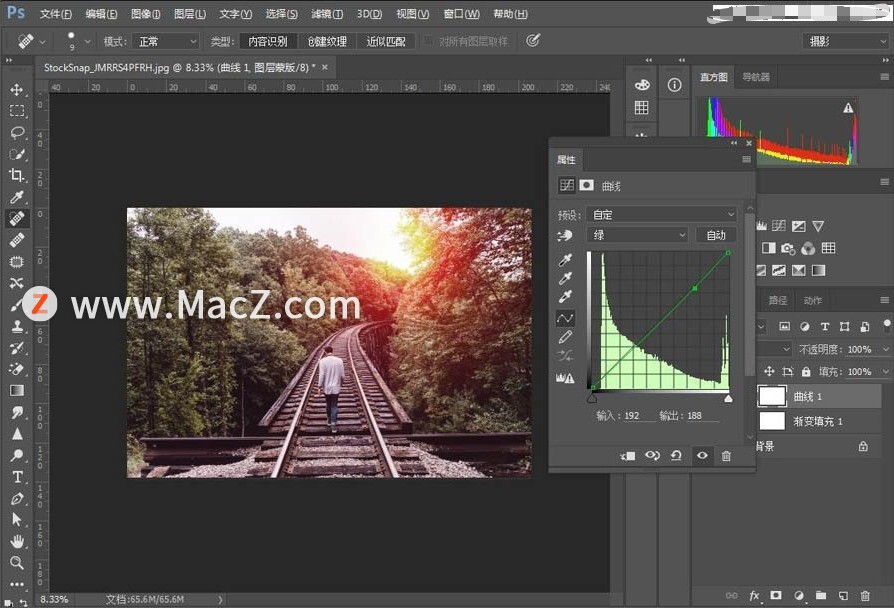Viewport: 894px width, 608px height.
Task: Select the Clone Stamp tool
Action: pos(17,326)
